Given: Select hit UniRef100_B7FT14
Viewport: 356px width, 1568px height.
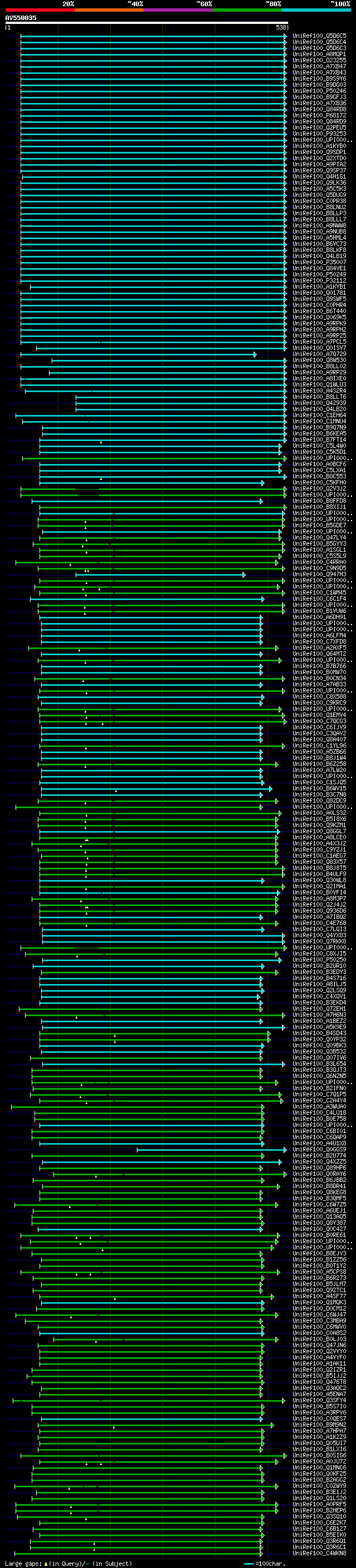Looking at the screenshot, I should [x=319, y=439].
